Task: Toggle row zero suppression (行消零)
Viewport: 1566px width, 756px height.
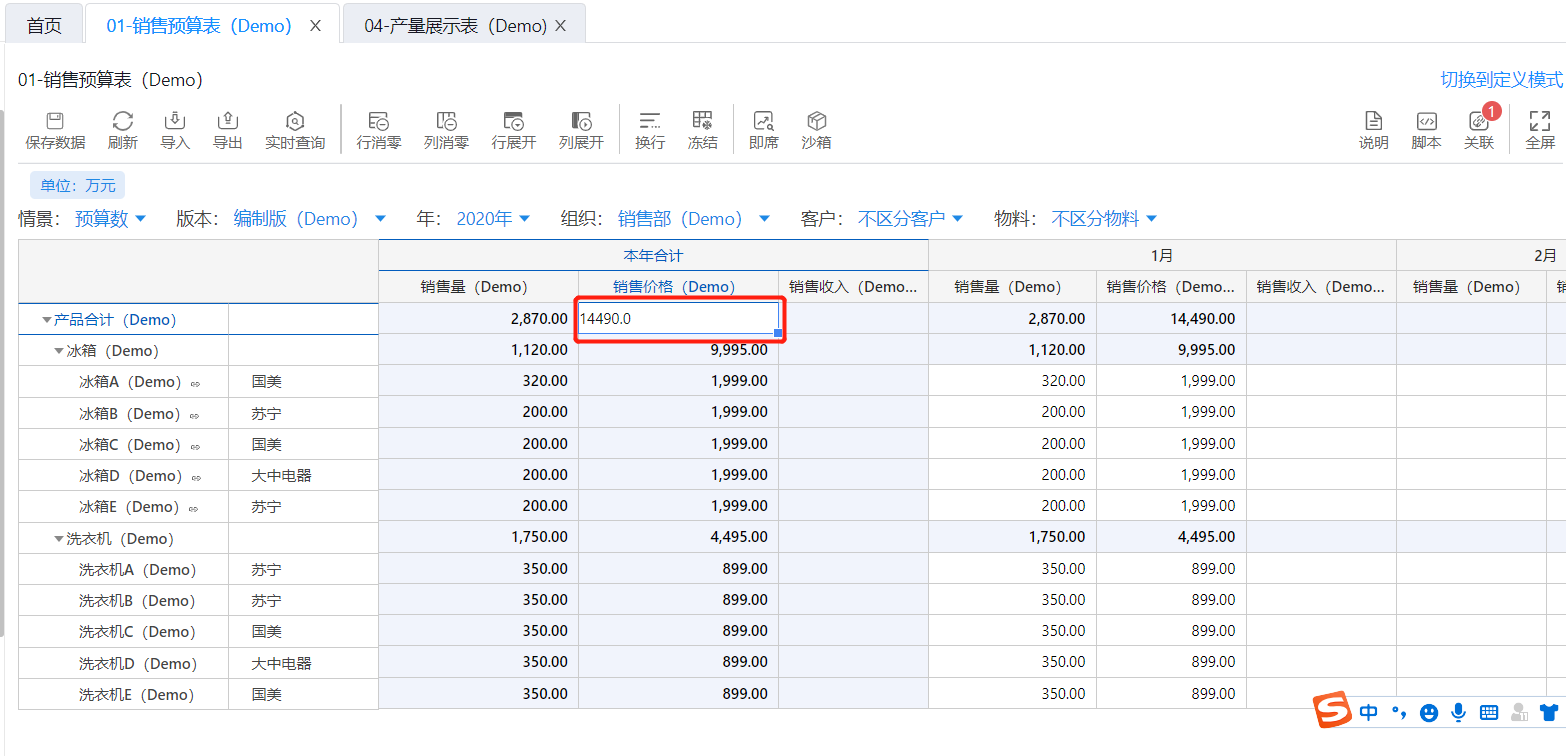Action: pos(378,122)
